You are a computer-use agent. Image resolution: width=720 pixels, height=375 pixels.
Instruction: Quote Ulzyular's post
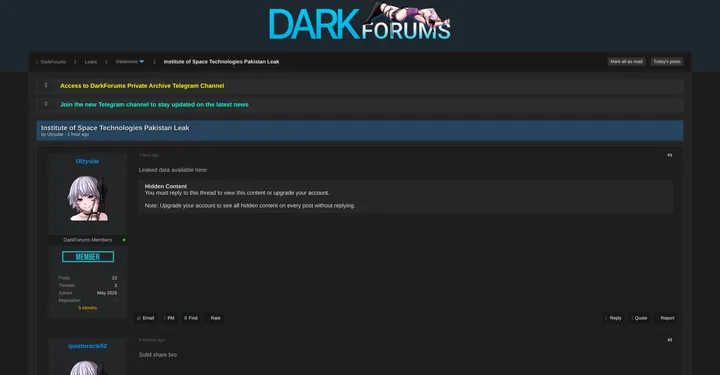(640, 318)
